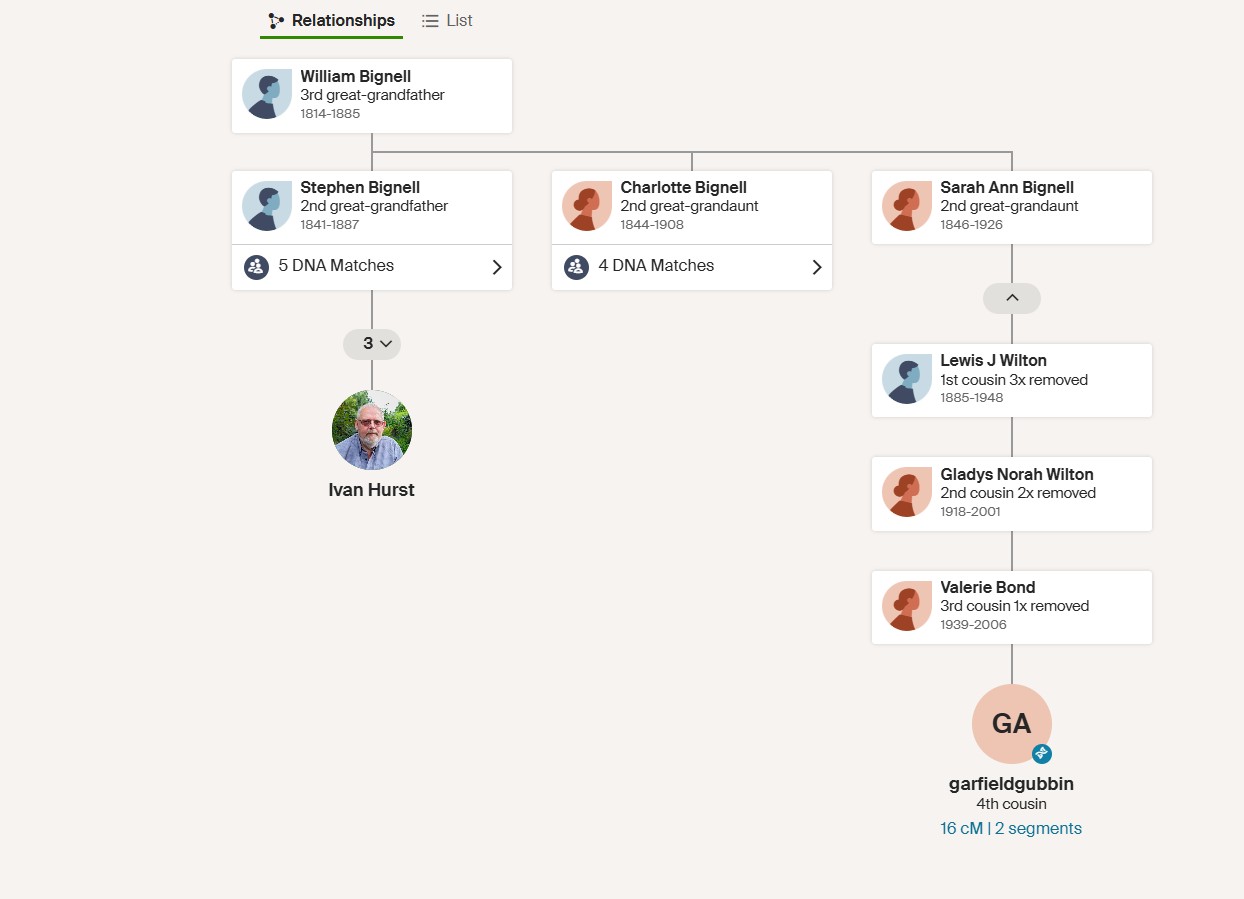Click Sarah Ann Bignell's avatar icon
The image size is (1244, 899).
[x=906, y=206]
